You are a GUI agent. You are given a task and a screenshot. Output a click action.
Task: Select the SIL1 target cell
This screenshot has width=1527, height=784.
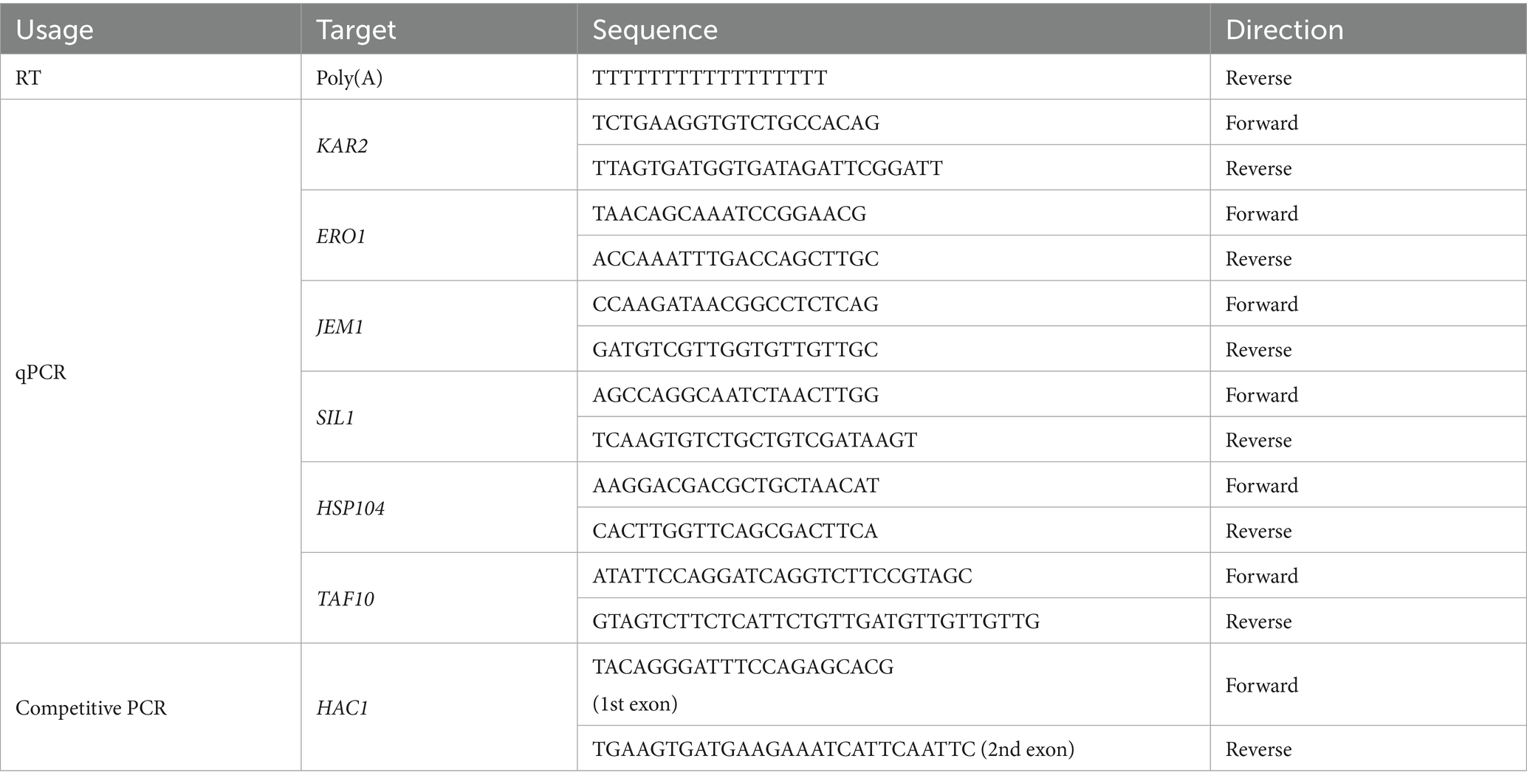pos(439,417)
